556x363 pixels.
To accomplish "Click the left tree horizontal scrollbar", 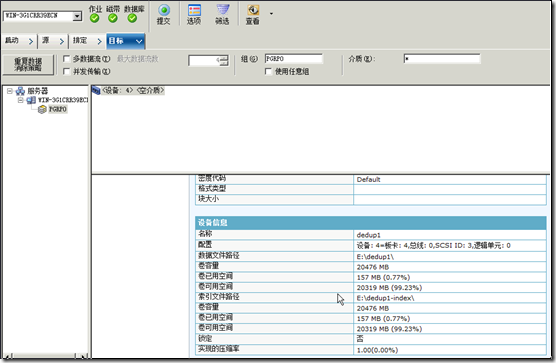I will 44,356.
